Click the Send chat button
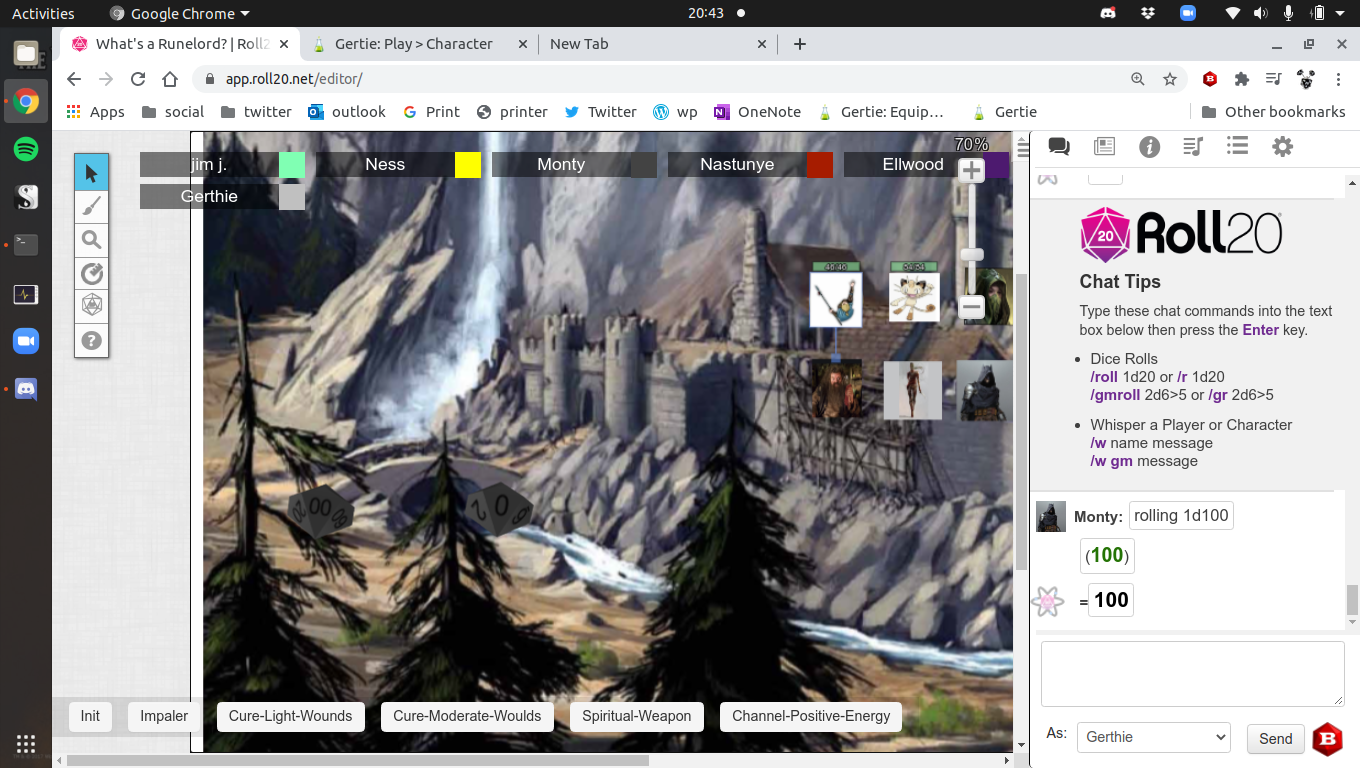The width and height of the screenshot is (1360, 768). click(1275, 739)
